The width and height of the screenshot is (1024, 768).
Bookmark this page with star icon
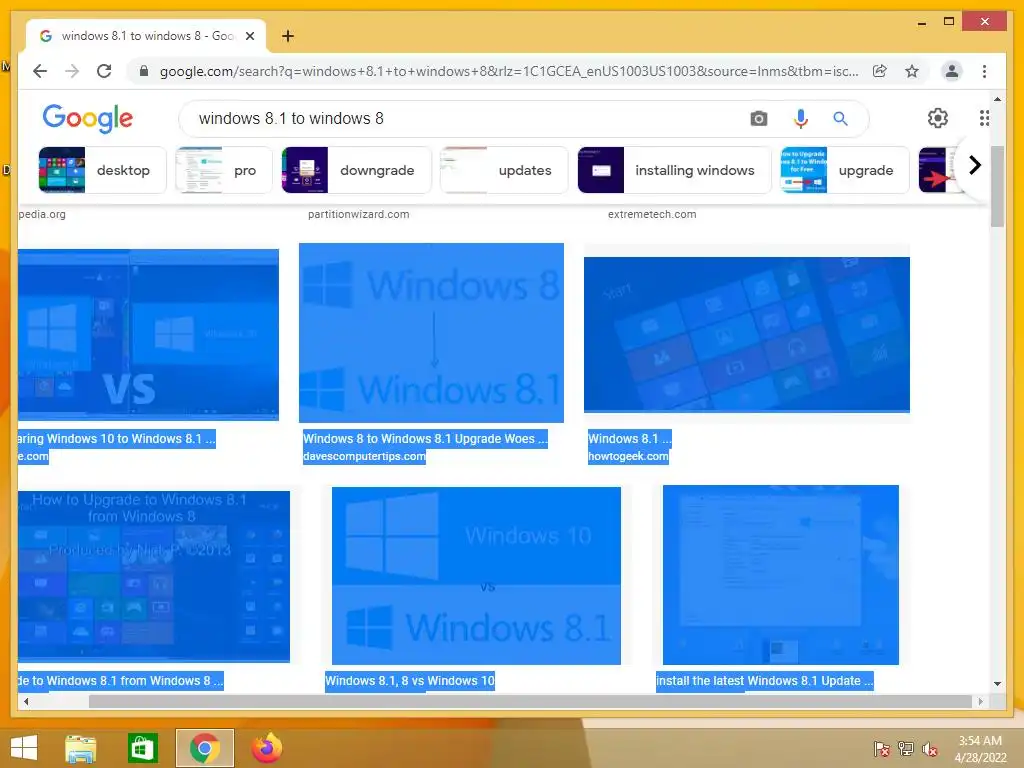912,71
